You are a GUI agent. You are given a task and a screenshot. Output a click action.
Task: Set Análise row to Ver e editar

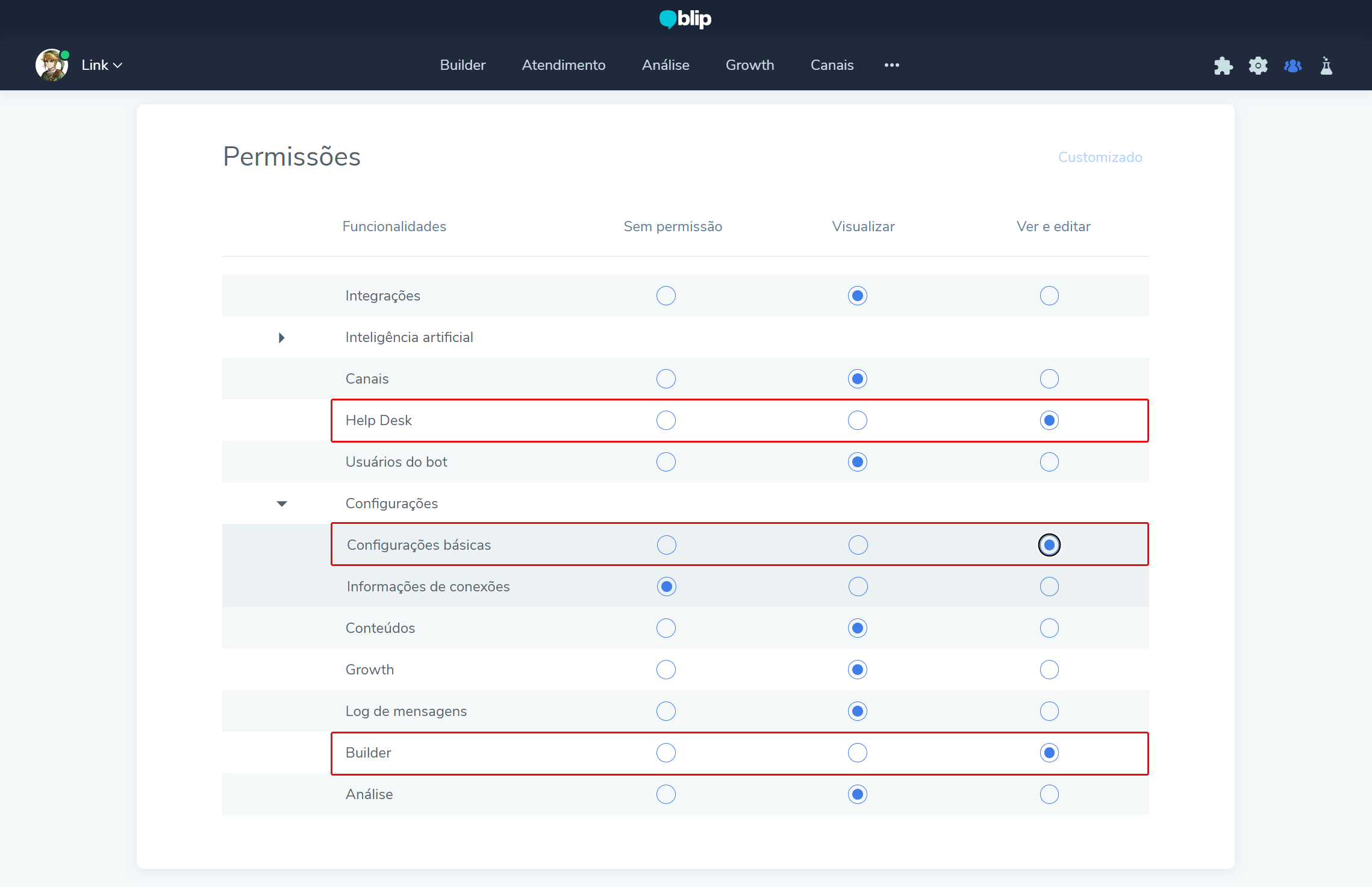pyautogui.click(x=1049, y=794)
